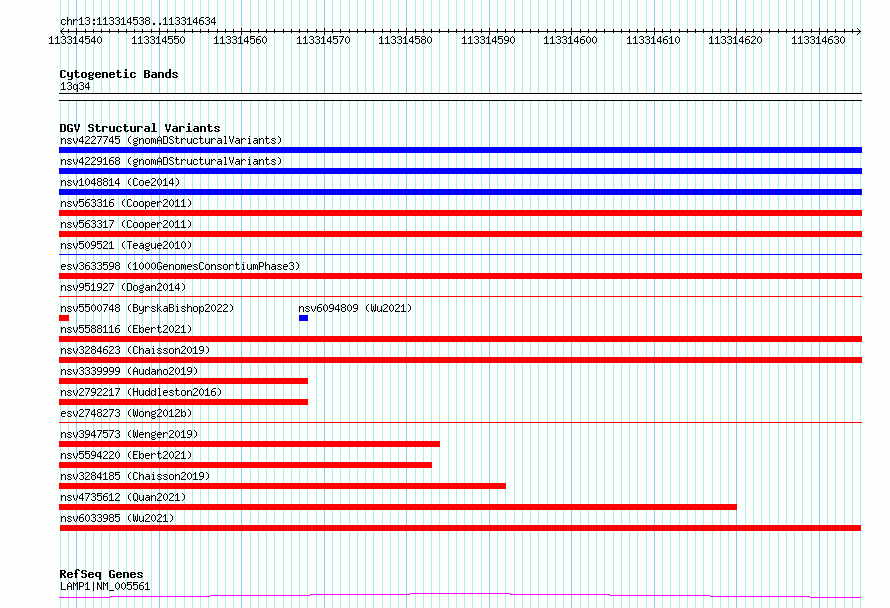The width and height of the screenshot is (890, 608).
Task: Click ruler position 113314620
Action: pos(736,40)
